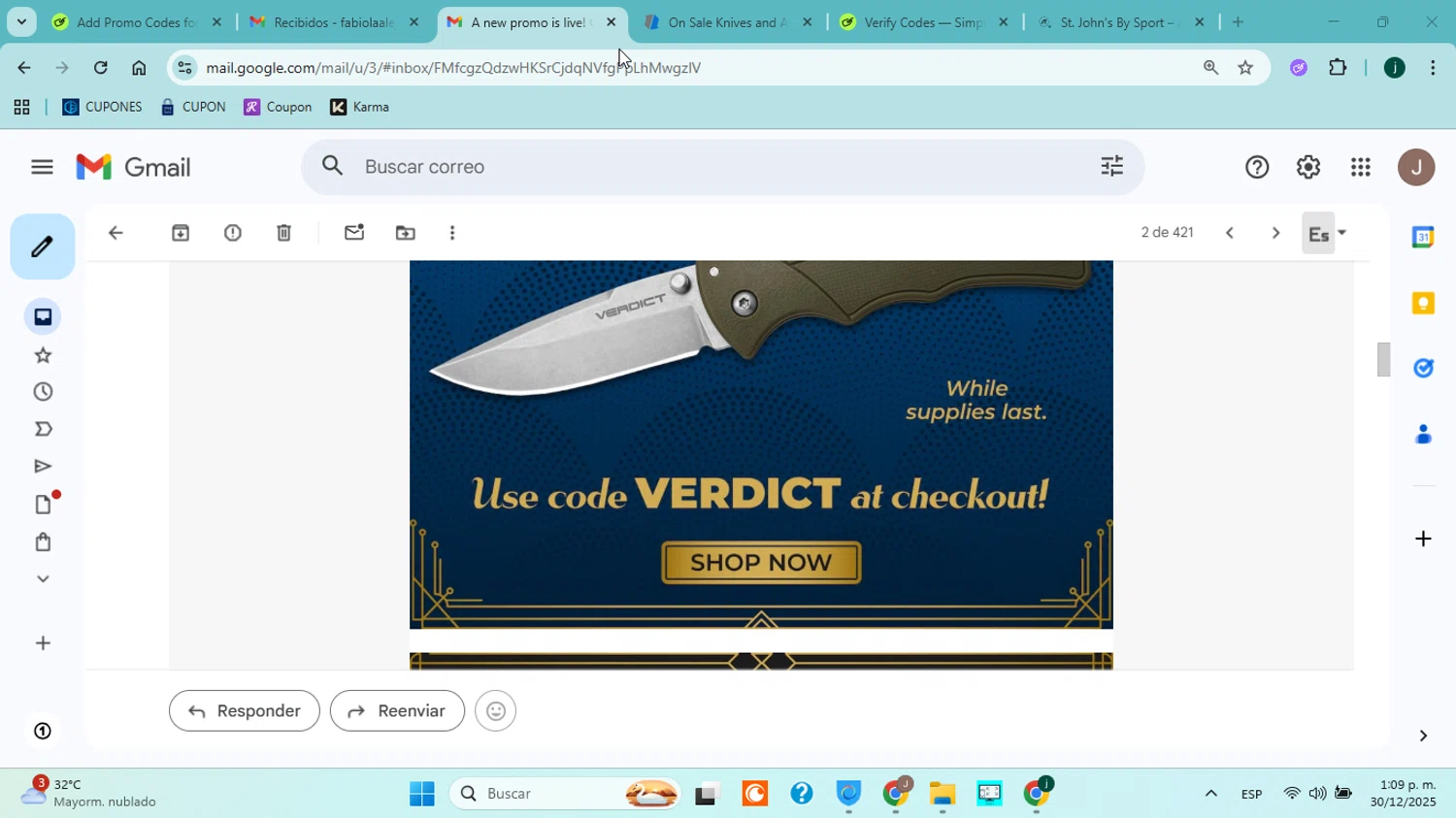Open Coupon bookmark
This screenshot has height=818, width=1456.
coord(278,107)
